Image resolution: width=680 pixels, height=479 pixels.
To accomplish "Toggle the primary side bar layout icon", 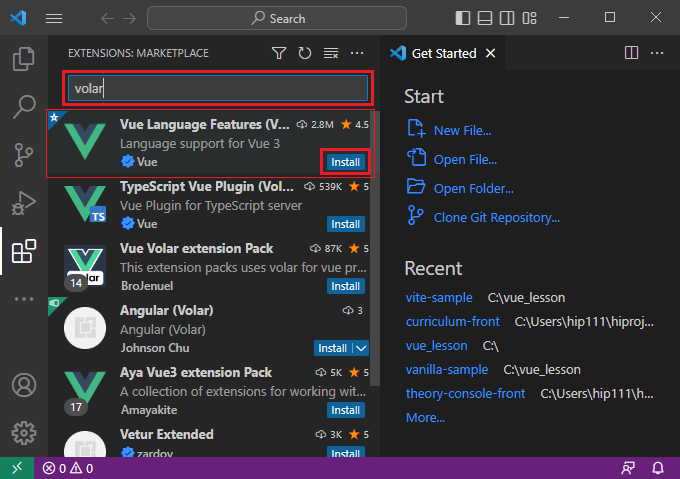I will 463,18.
